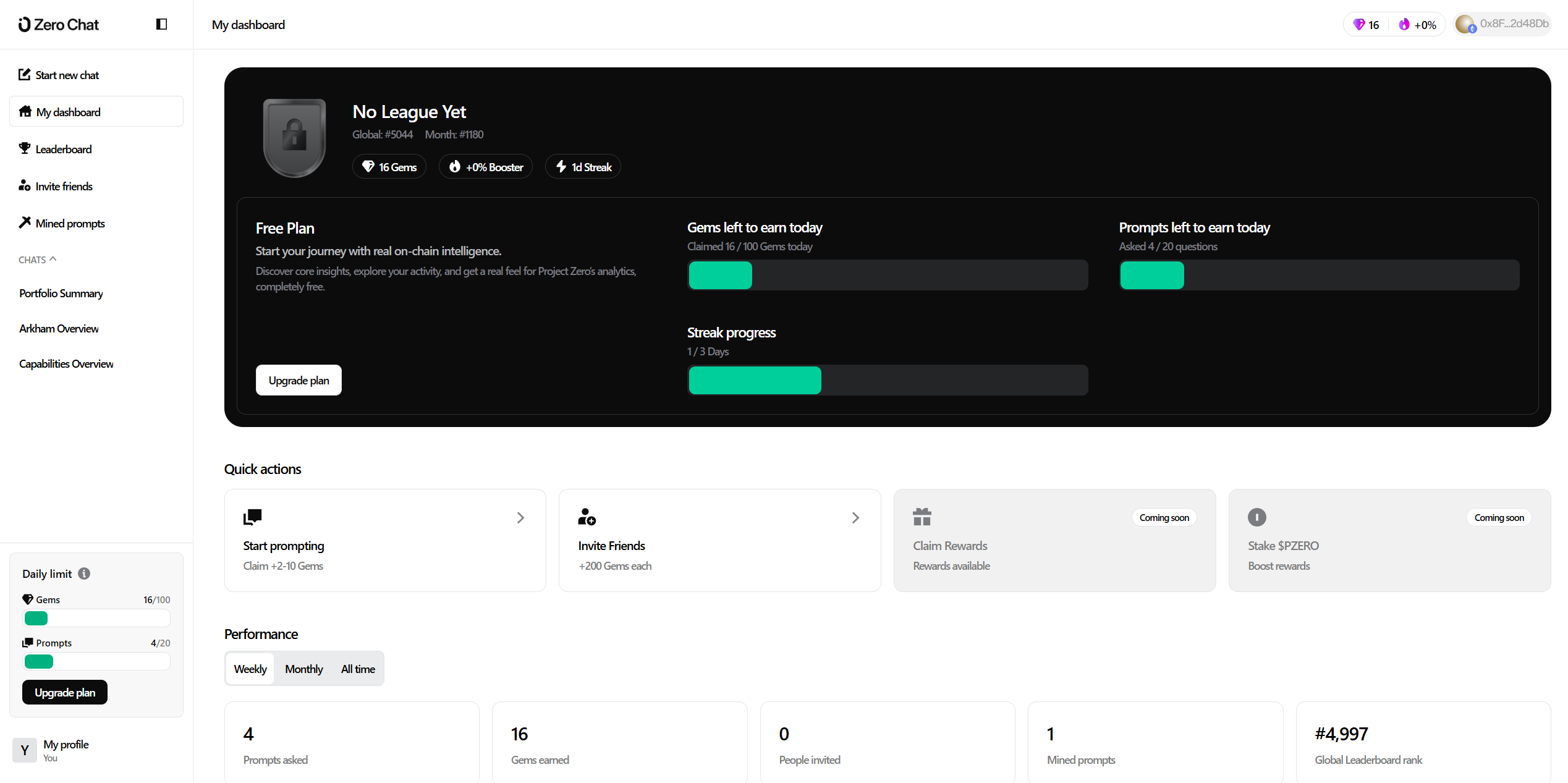Click the locked league shield badge
This screenshot has height=783, width=1568.
294,137
